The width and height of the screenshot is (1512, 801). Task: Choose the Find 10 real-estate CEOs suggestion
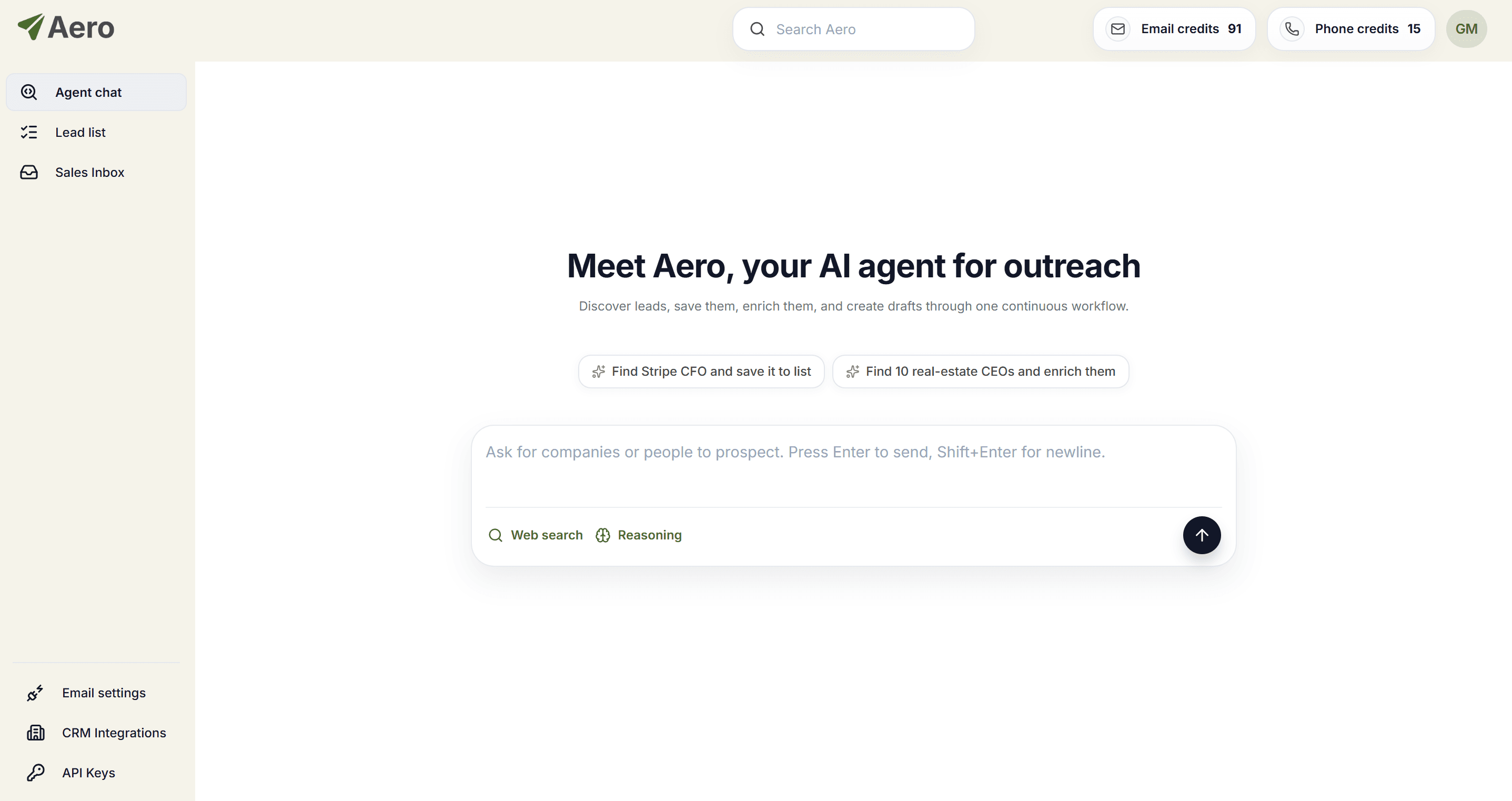coord(981,371)
